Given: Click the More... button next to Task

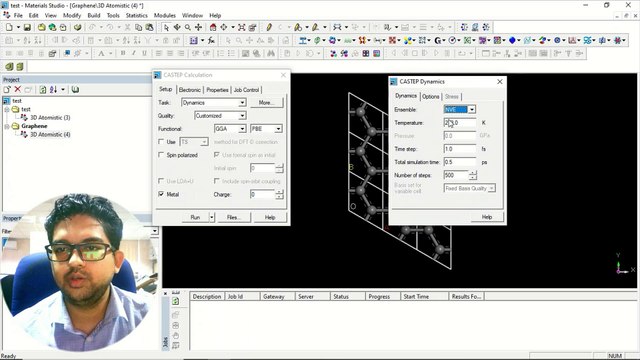Looking at the screenshot, I should point(266,102).
